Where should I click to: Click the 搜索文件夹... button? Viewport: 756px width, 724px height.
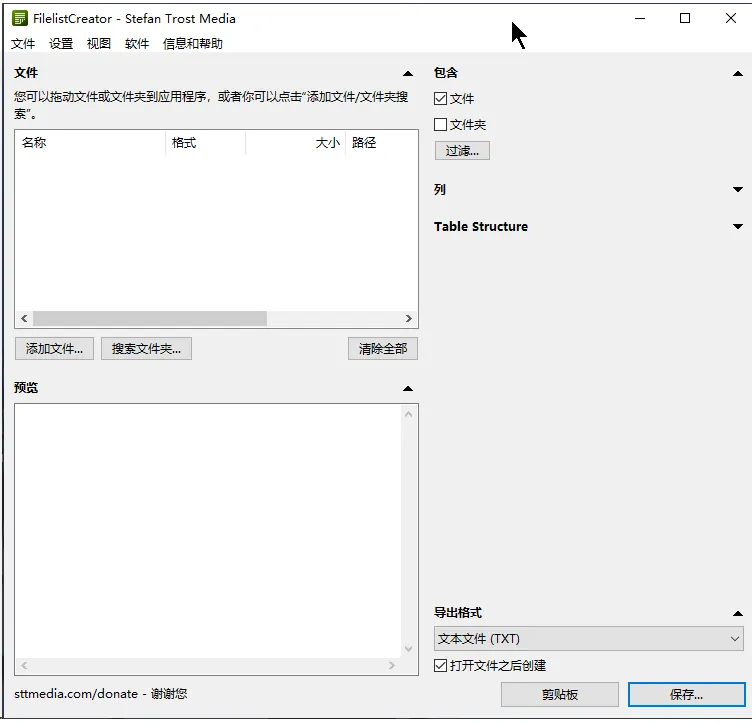pos(146,349)
